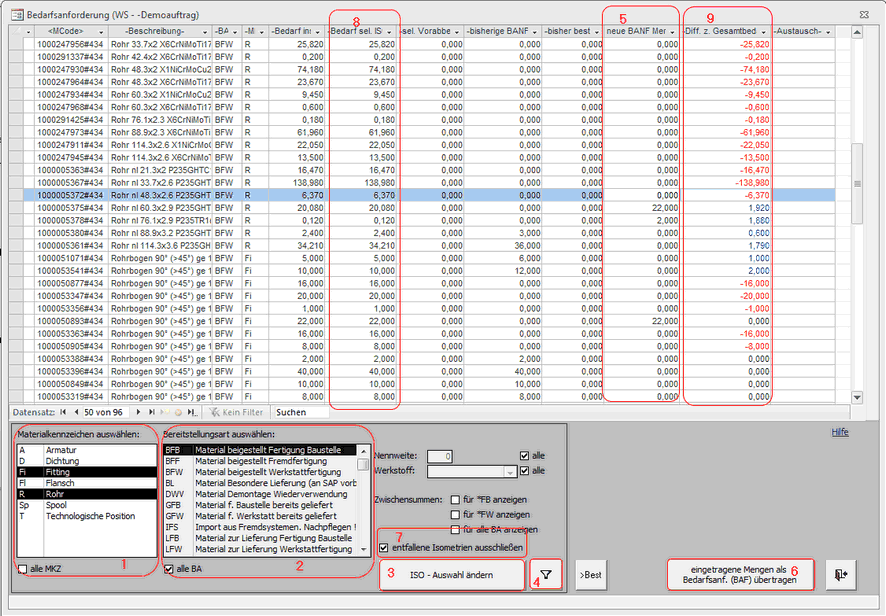Uncheck the 'alle BA' checkbox

point(169,569)
